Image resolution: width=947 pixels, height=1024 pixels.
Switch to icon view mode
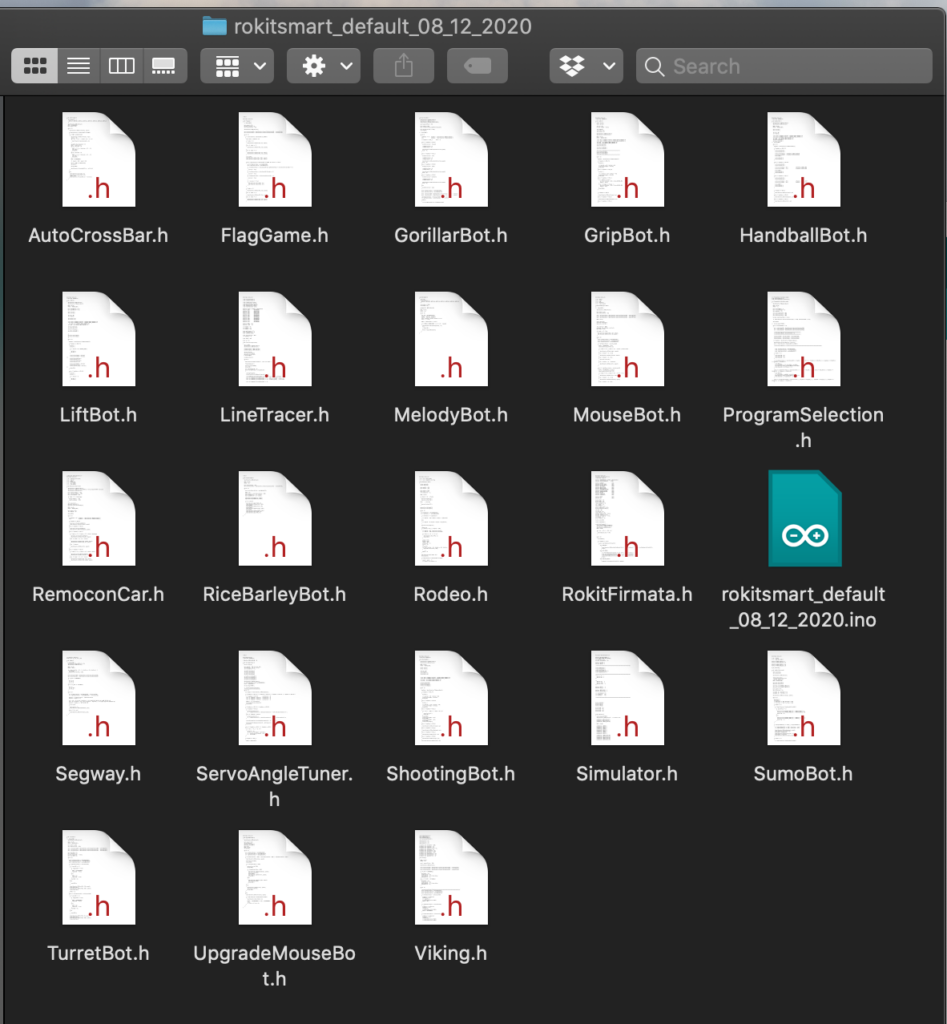[x=35, y=66]
